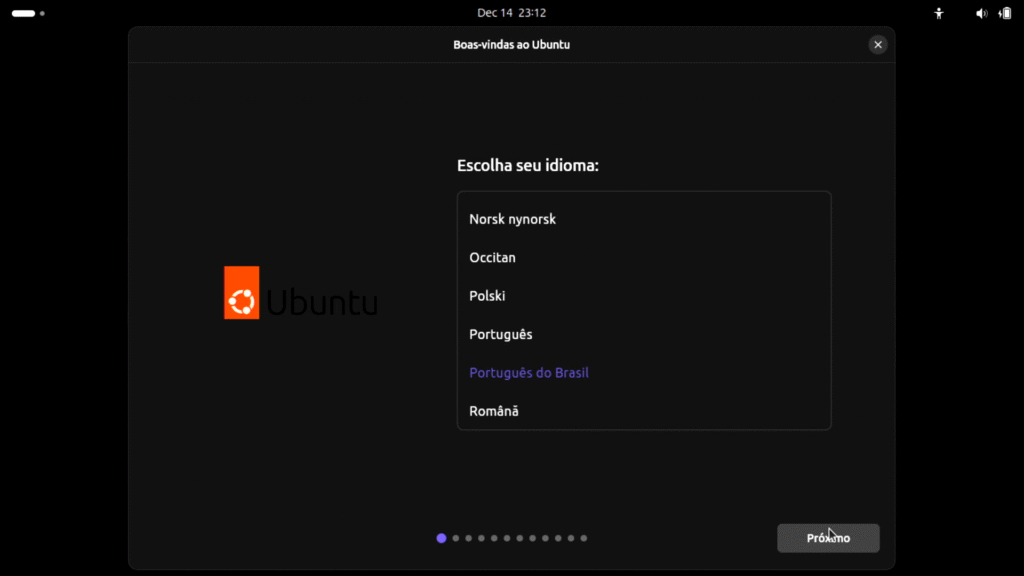The height and width of the screenshot is (576, 1024).
Task: Close the Boas-vindas ao Ubuntu window
Action: pos(877,44)
